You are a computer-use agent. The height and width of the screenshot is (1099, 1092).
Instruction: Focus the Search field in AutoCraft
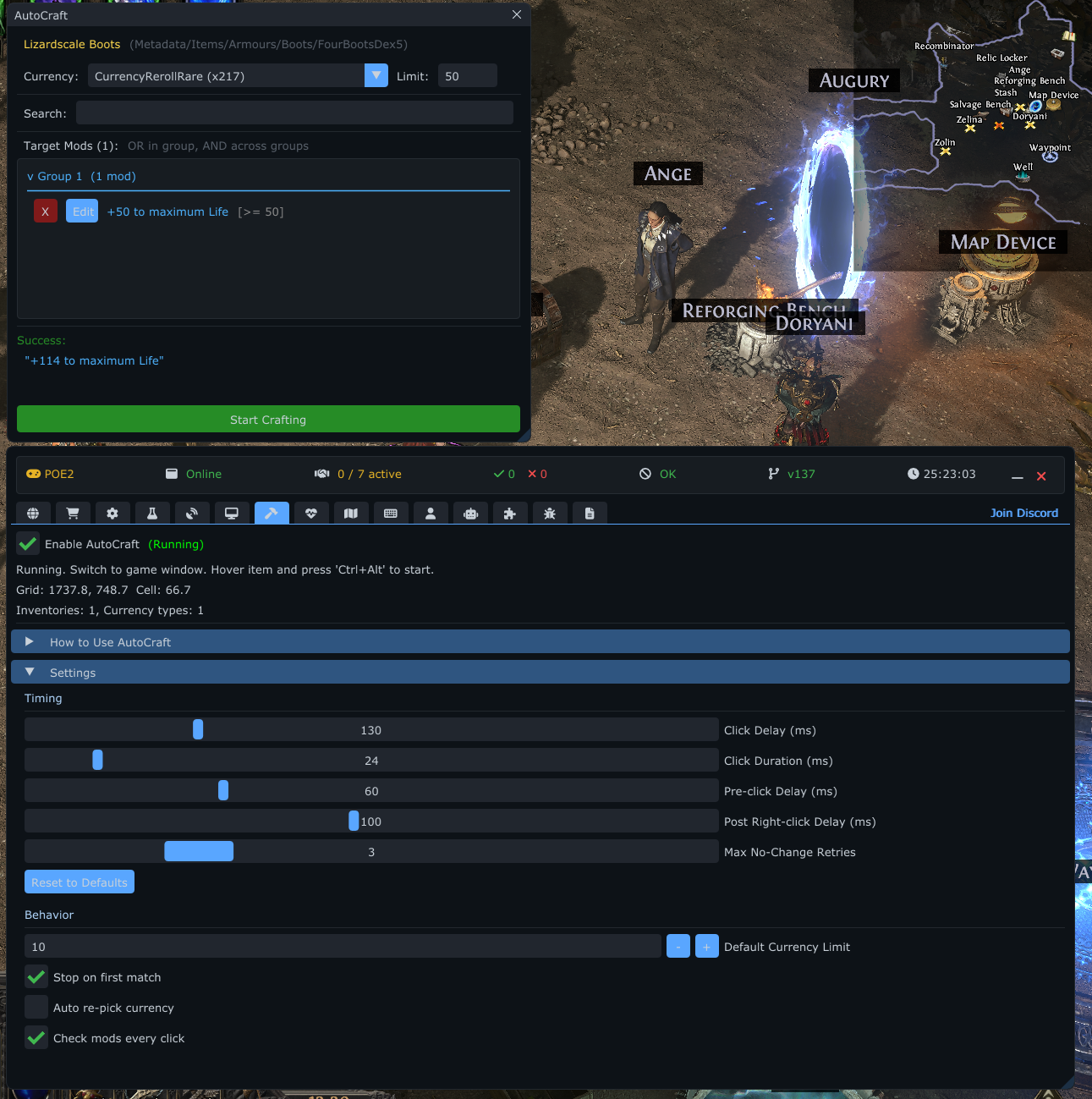[x=294, y=113]
